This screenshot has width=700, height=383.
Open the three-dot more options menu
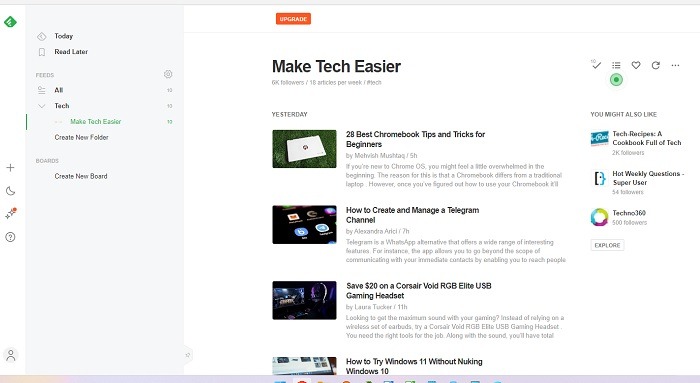(675, 66)
